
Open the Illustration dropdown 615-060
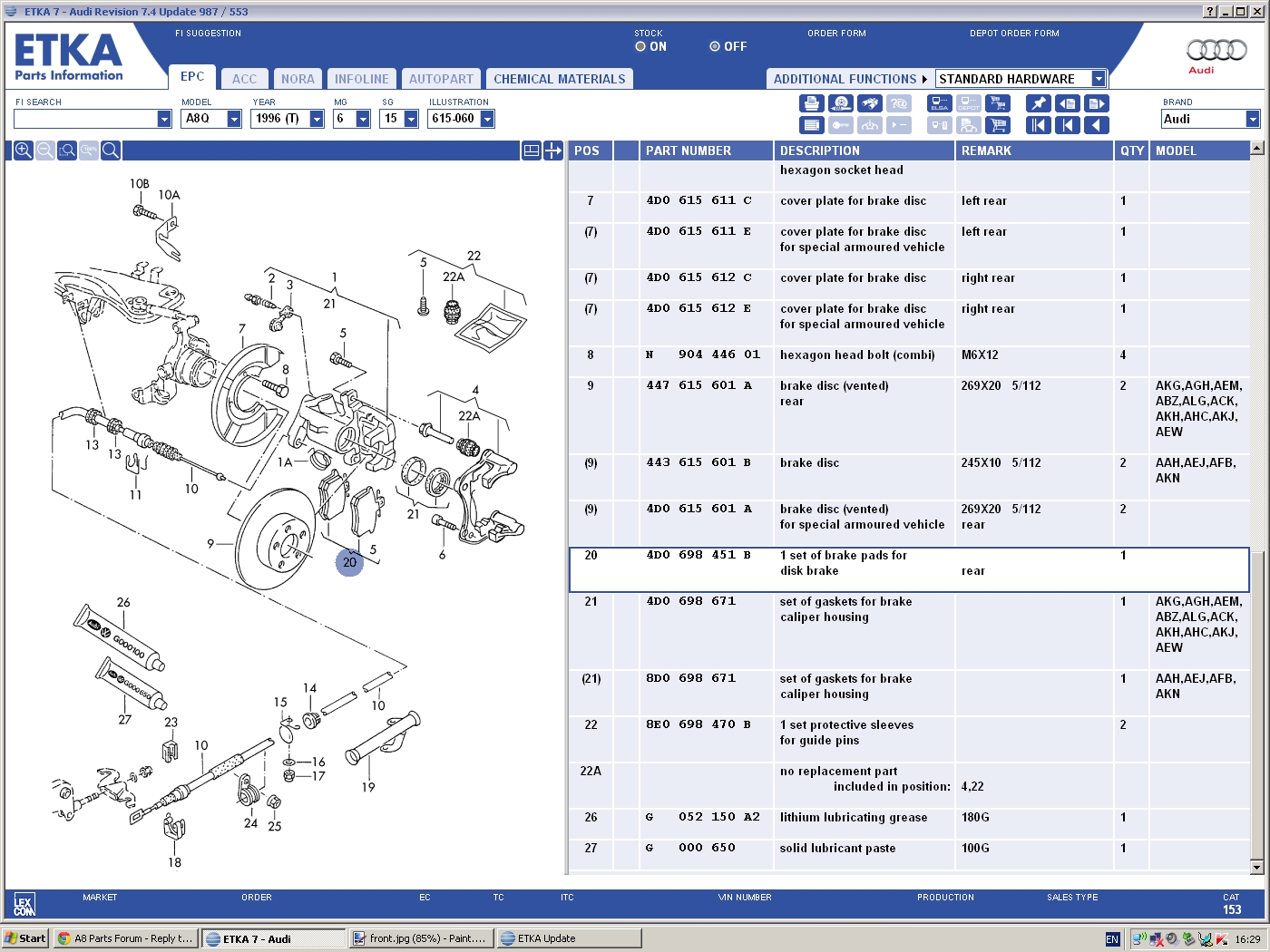tap(487, 119)
